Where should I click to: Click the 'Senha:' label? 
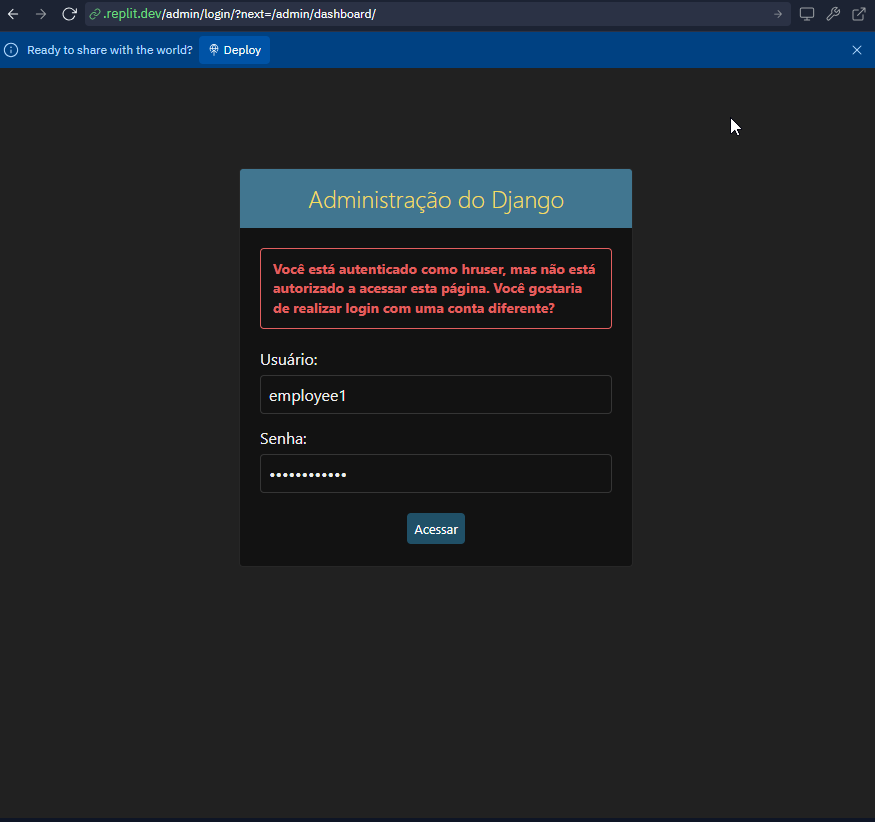click(283, 439)
